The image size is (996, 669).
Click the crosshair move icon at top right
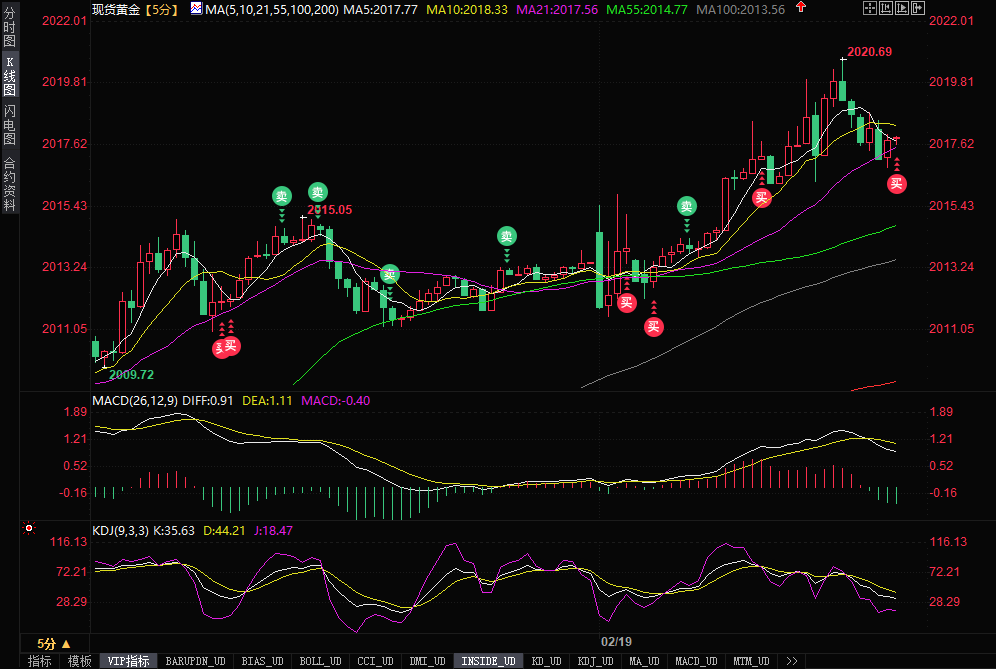click(869, 8)
